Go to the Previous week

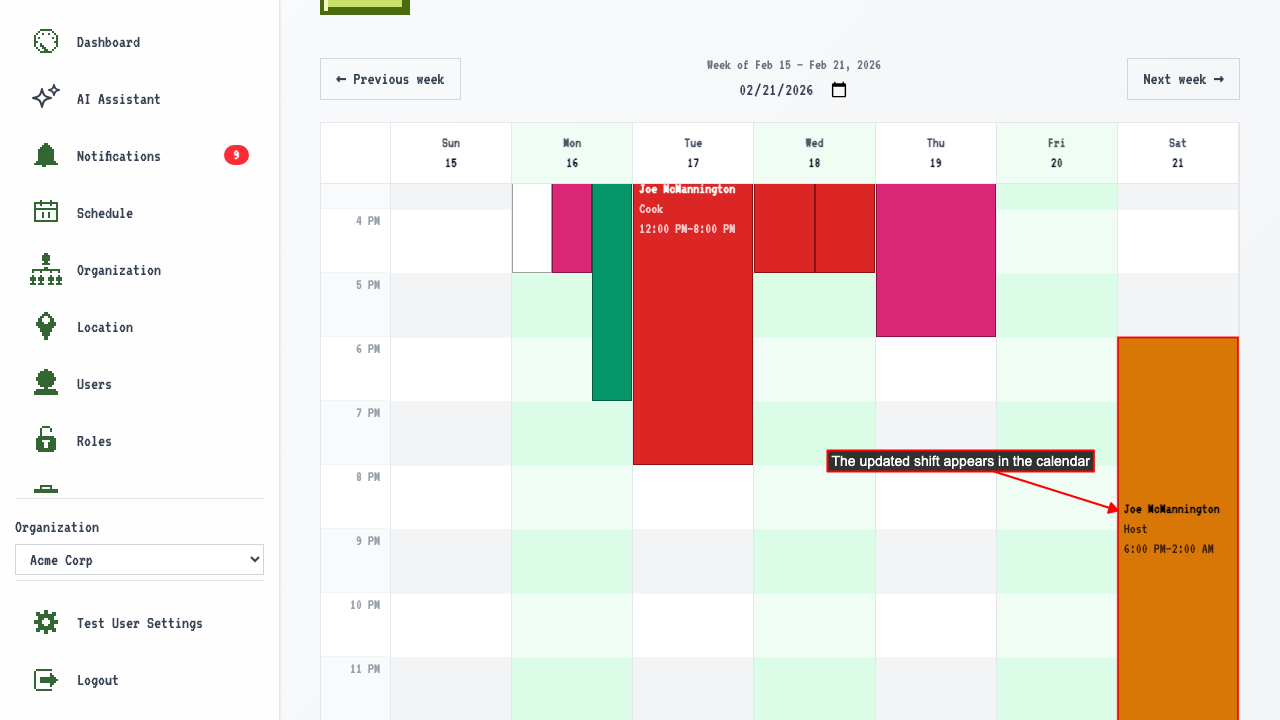390,79
